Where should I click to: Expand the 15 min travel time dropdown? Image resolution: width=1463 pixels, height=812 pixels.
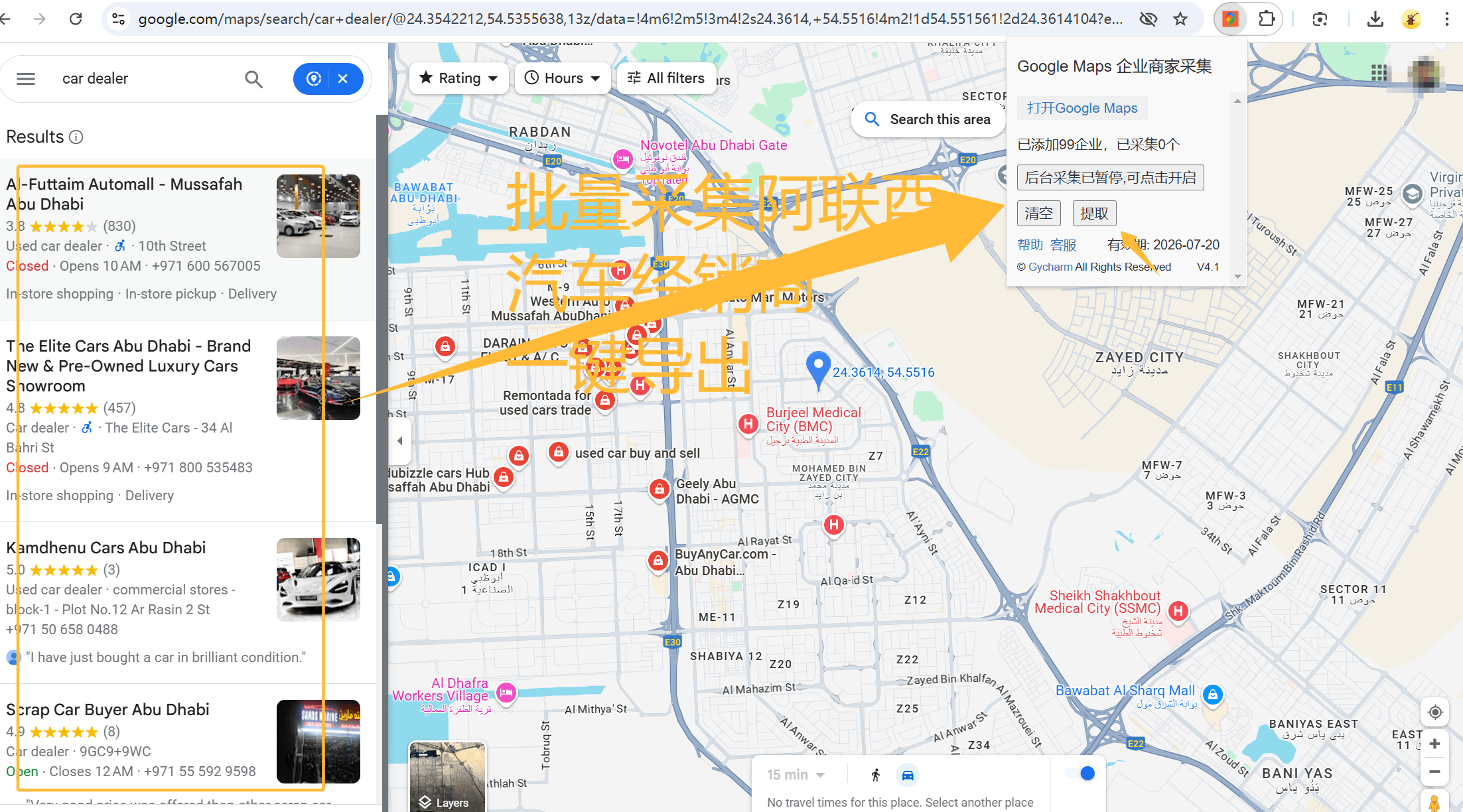[796, 775]
